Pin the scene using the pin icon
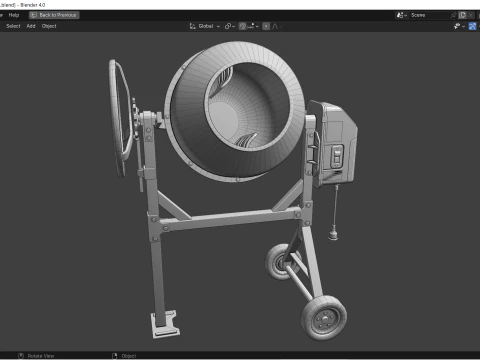 (x=453, y=15)
